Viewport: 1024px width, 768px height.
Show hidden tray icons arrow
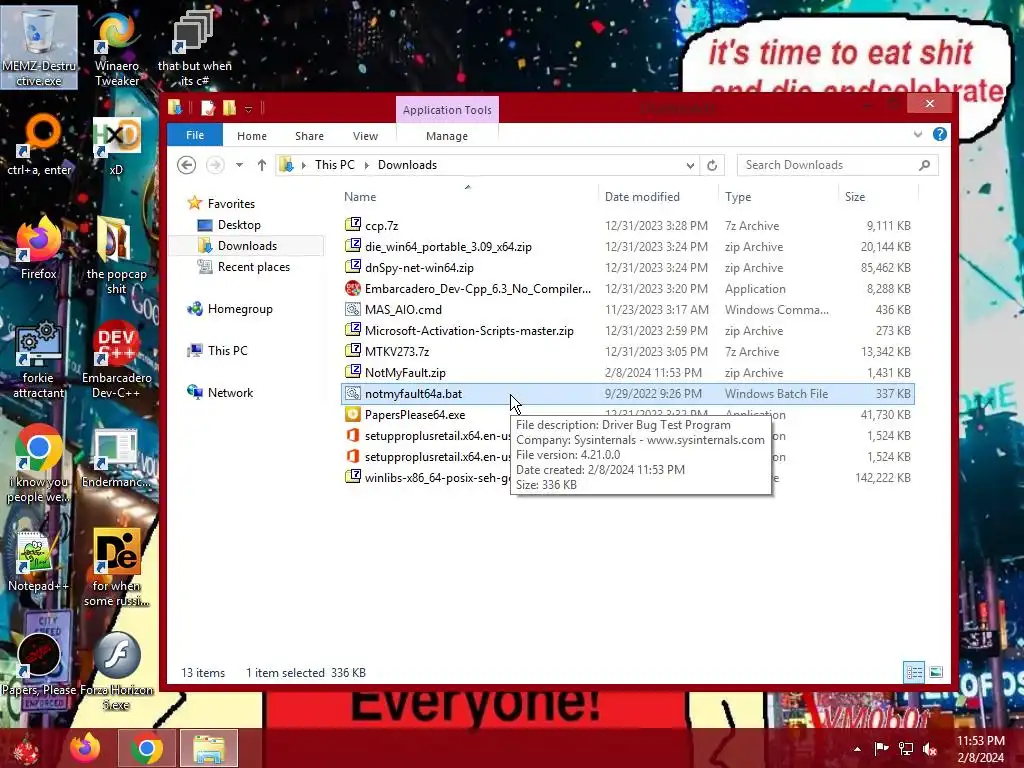pyautogui.click(x=857, y=749)
